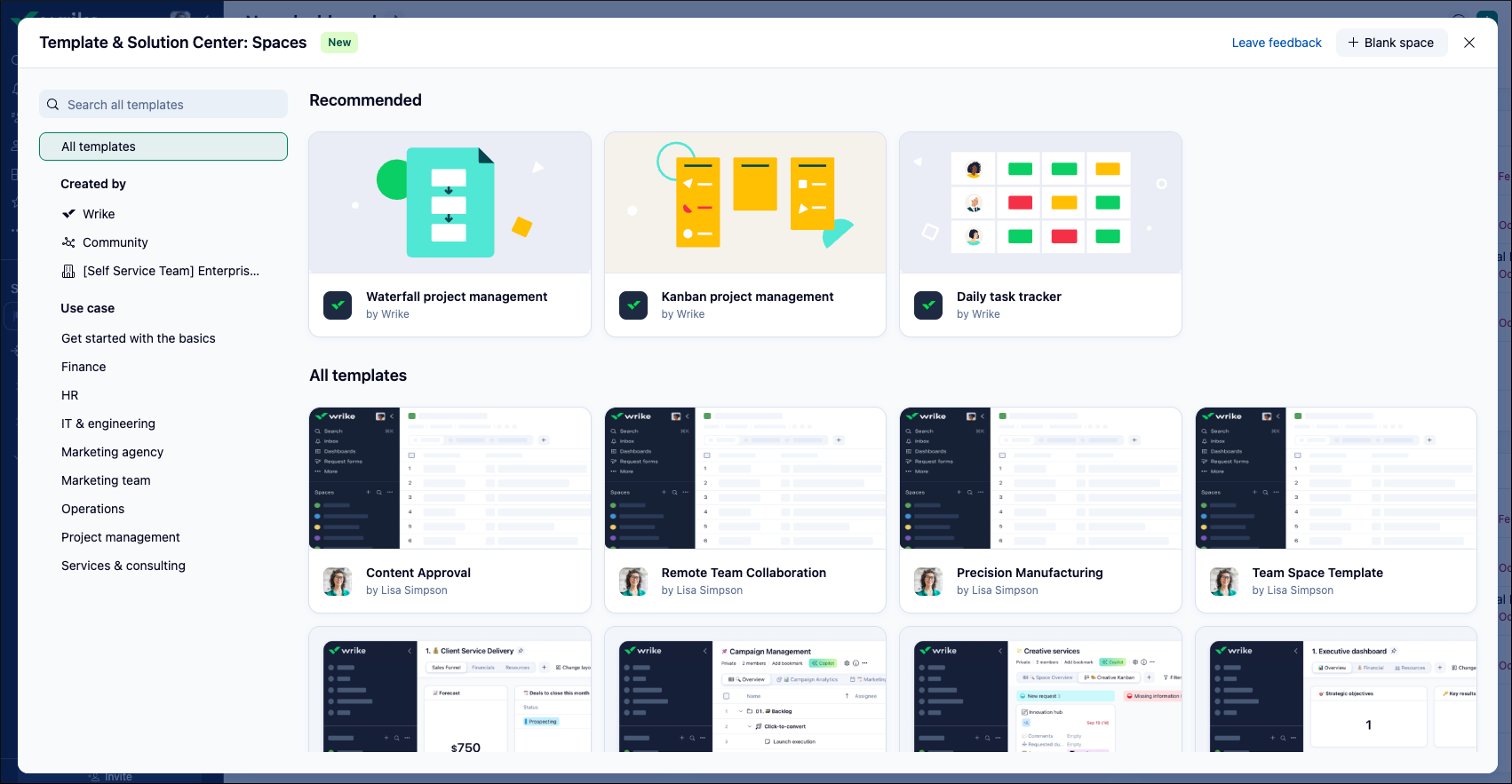Click the Wrike logo badge on Kanban card
Viewport: 1512px width, 784px height.
coord(633,305)
